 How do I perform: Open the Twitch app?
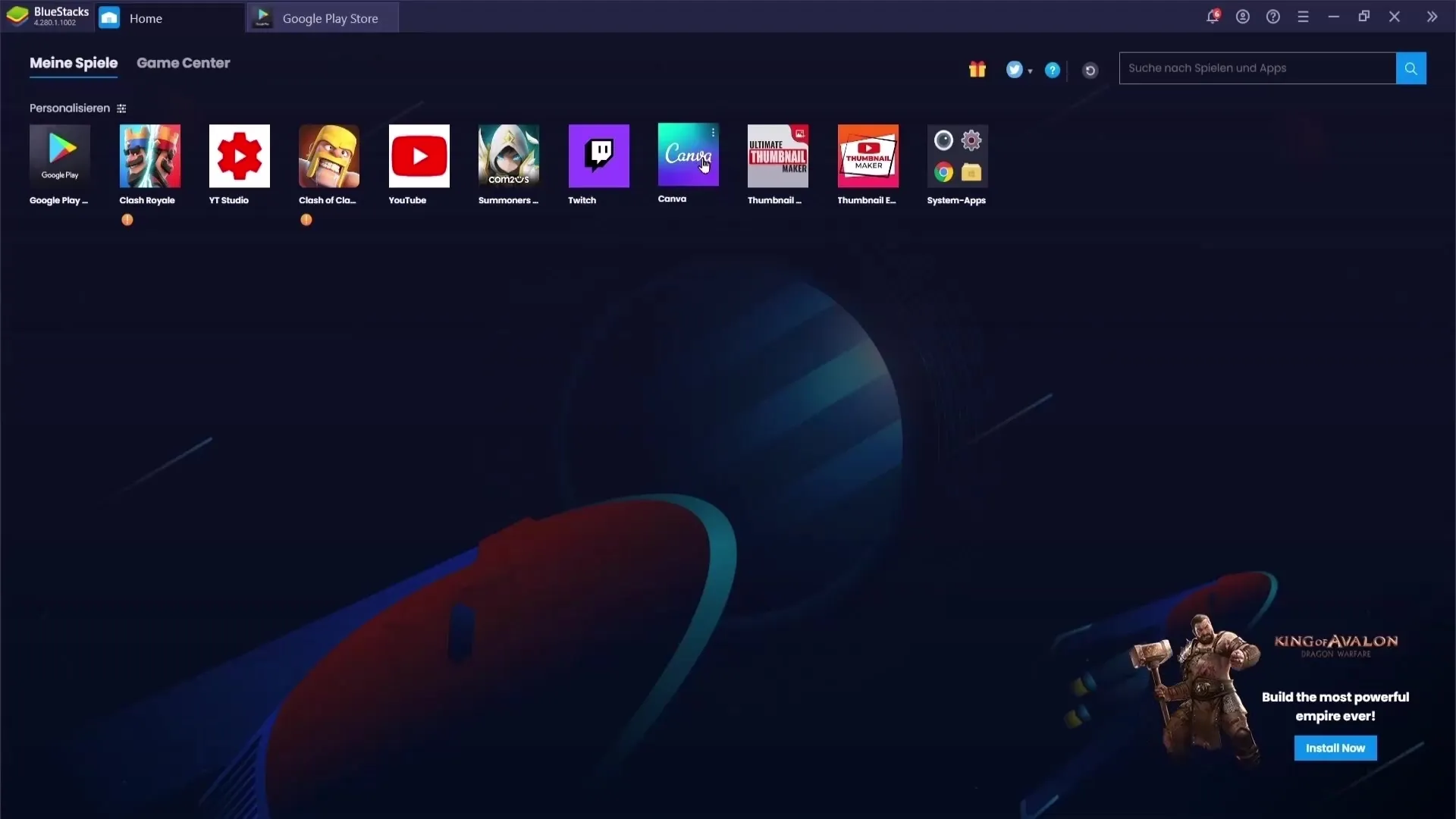pos(598,155)
